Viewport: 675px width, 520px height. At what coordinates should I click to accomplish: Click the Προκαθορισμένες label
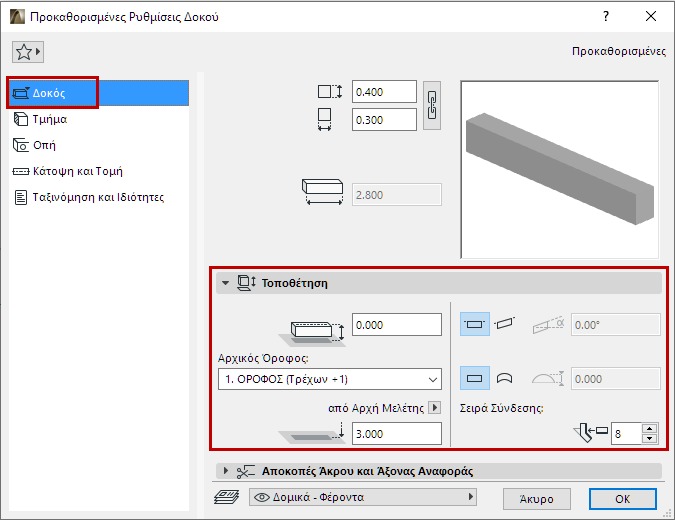tap(619, 51)
